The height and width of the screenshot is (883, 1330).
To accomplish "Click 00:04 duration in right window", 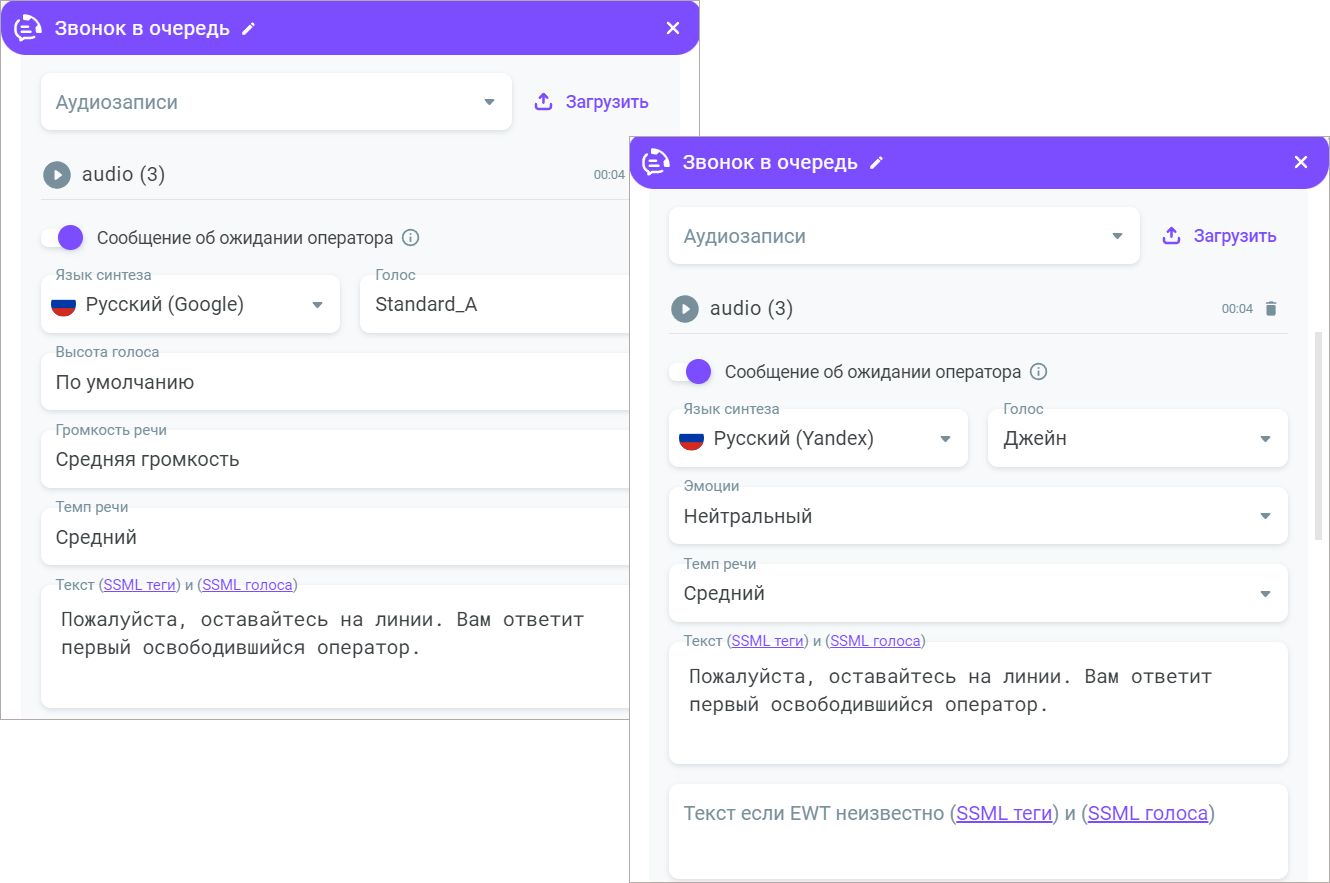I will tap(1237, 309).
